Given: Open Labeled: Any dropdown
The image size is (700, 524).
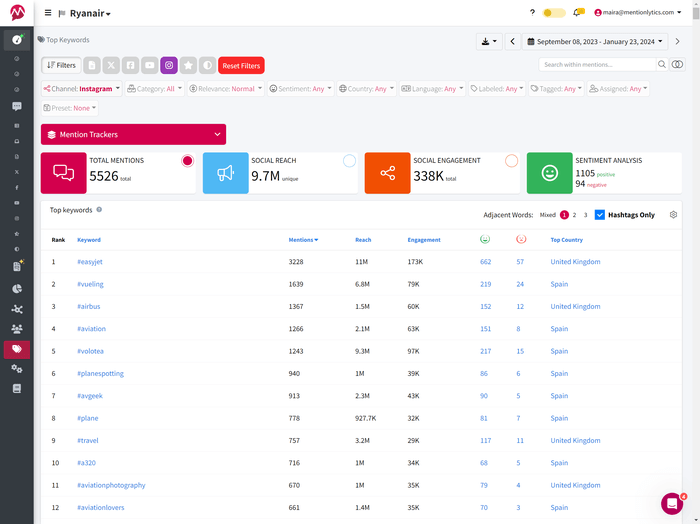Looking at the screenshot, I should 497,88.
